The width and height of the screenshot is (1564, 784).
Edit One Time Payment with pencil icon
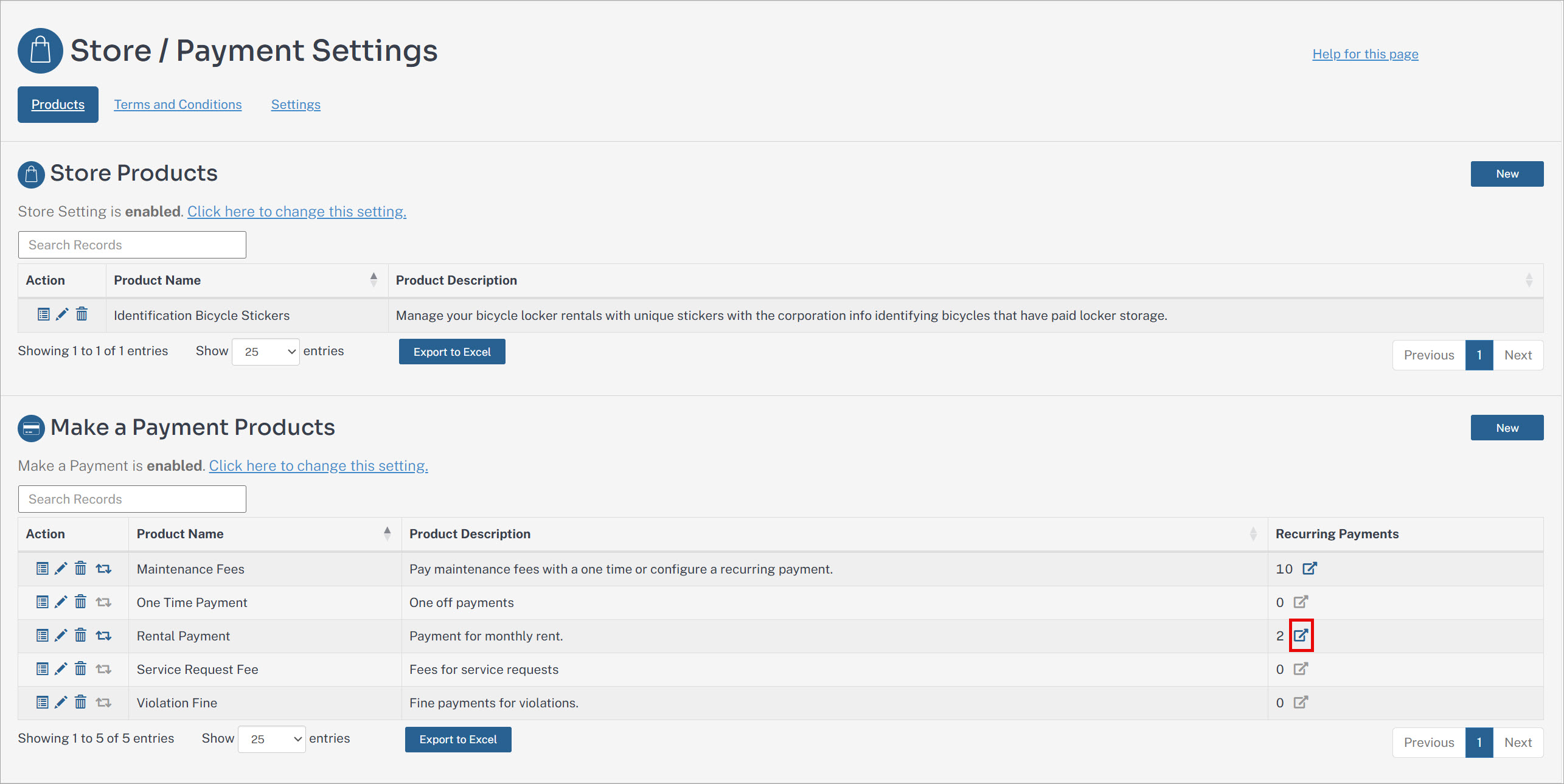[61, 602]
